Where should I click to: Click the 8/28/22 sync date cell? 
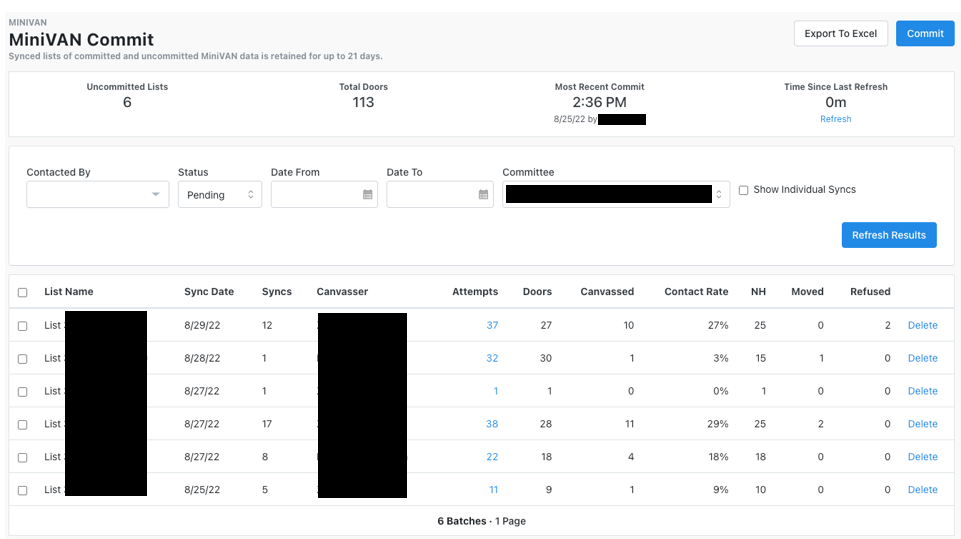(202, 358)
